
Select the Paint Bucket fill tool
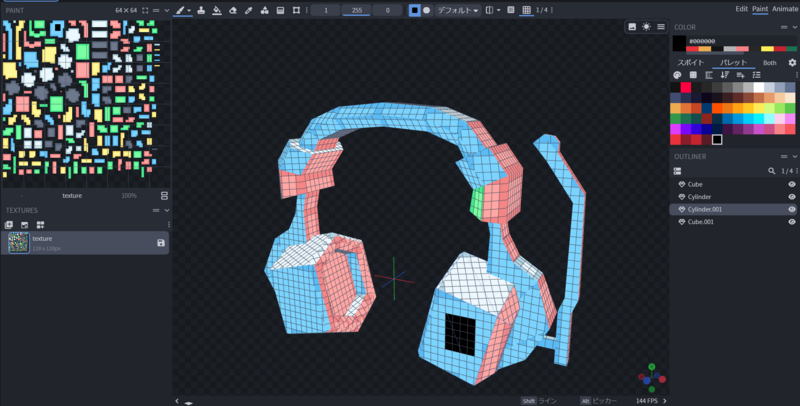[217, 10]
